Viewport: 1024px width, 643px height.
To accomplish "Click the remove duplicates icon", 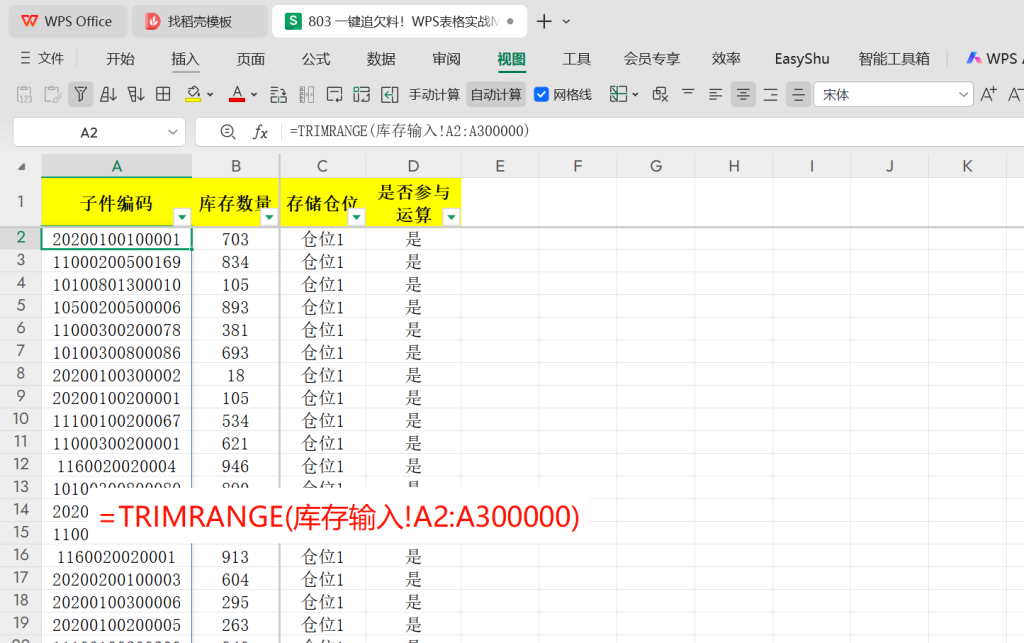I will (x=660, y=95).
